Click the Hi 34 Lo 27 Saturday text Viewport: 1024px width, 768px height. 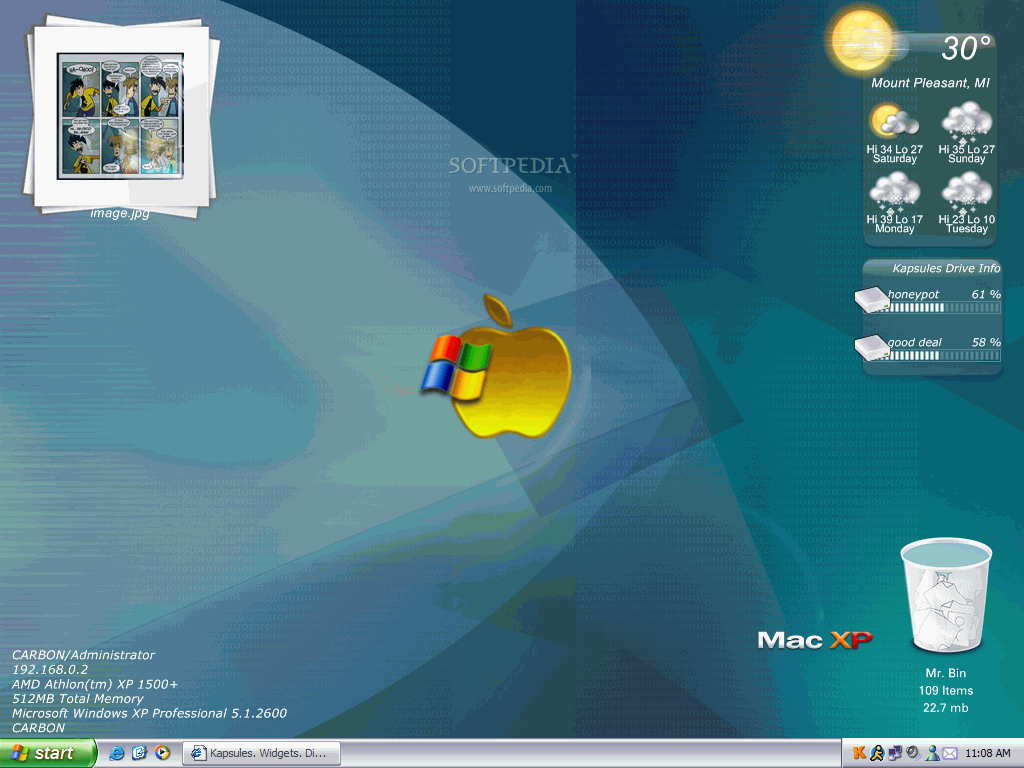tap(895, 153)
